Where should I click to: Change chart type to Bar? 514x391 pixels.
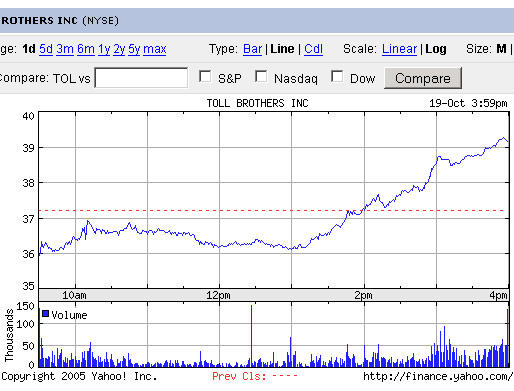click(x=252, y=49)
